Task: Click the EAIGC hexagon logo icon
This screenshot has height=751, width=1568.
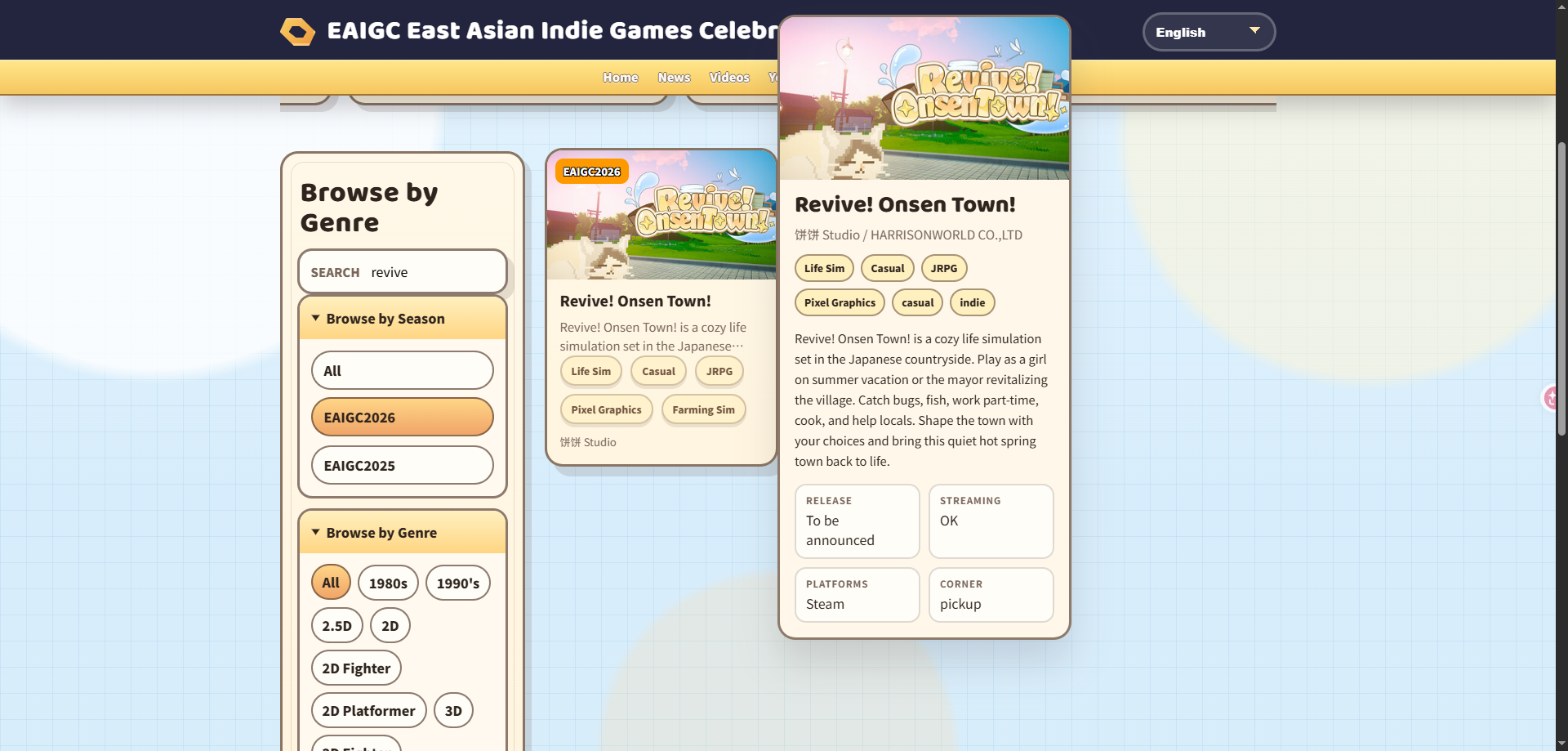Action: pos(297,32)
